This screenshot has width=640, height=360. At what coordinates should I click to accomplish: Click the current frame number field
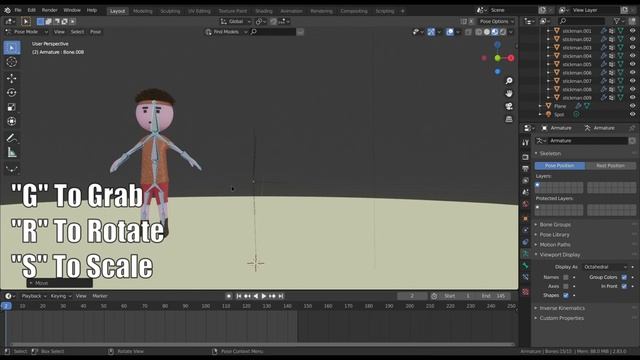[412, 296]
